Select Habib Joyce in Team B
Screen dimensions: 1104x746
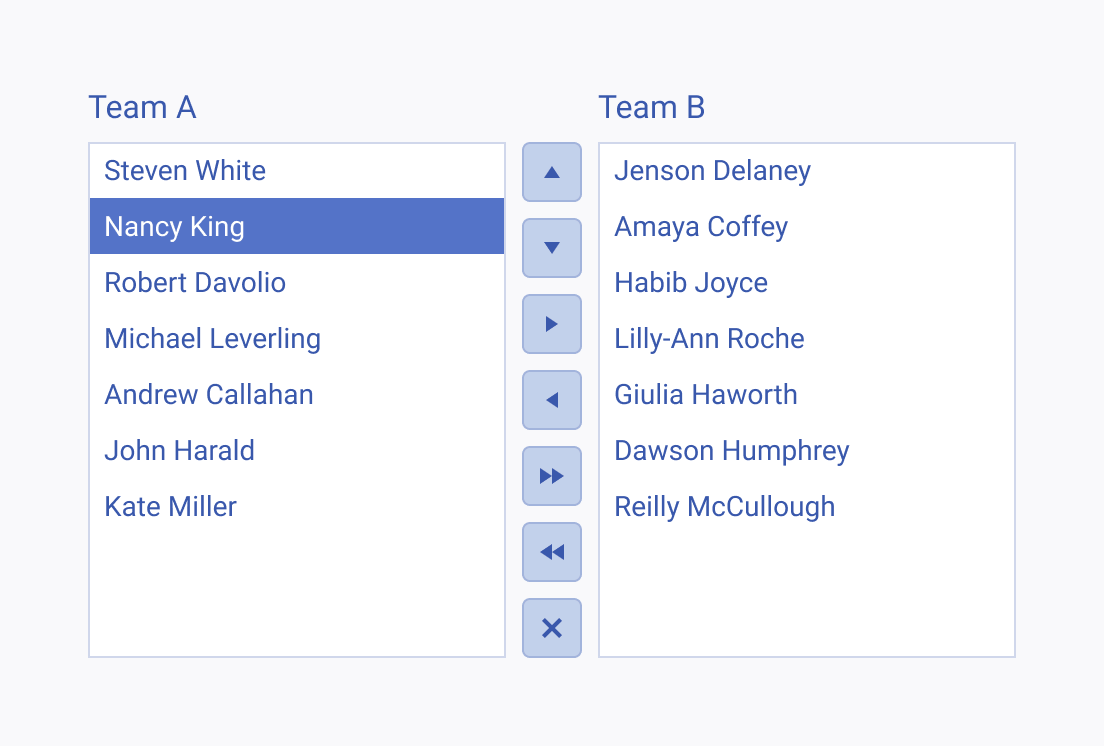click(807, 282)
